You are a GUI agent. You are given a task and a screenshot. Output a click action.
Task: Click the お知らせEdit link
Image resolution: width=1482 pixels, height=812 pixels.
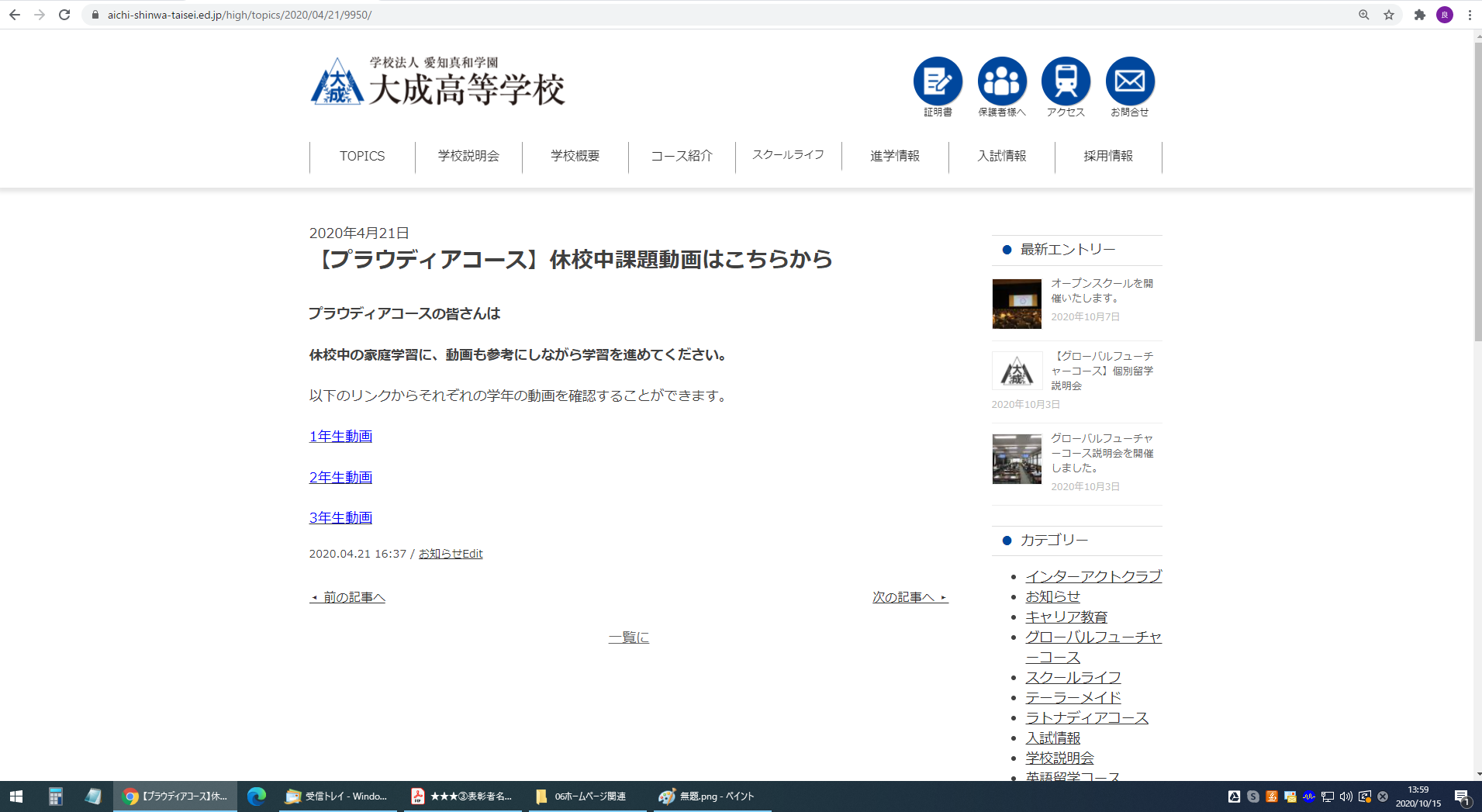click(451, 554)
